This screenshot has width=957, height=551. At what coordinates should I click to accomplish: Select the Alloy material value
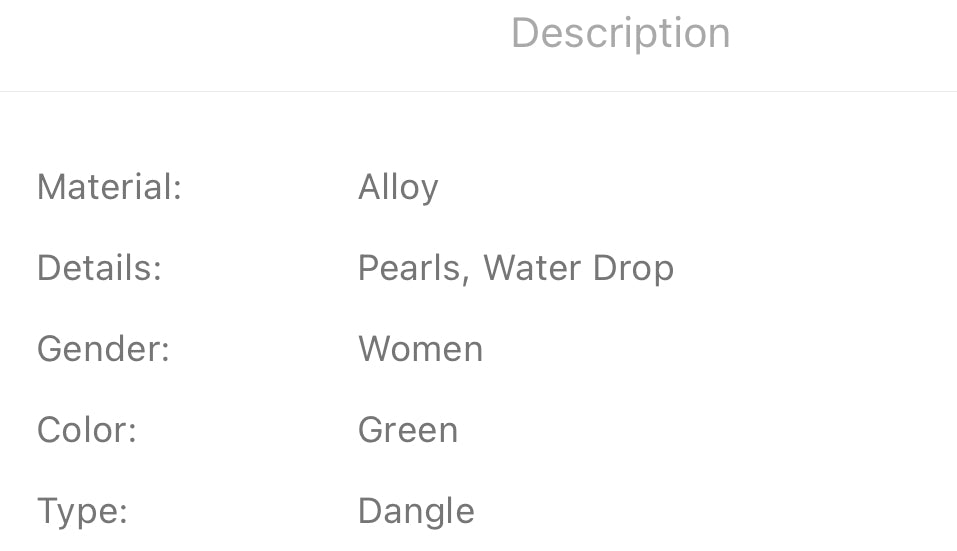[x=398, y=188]
